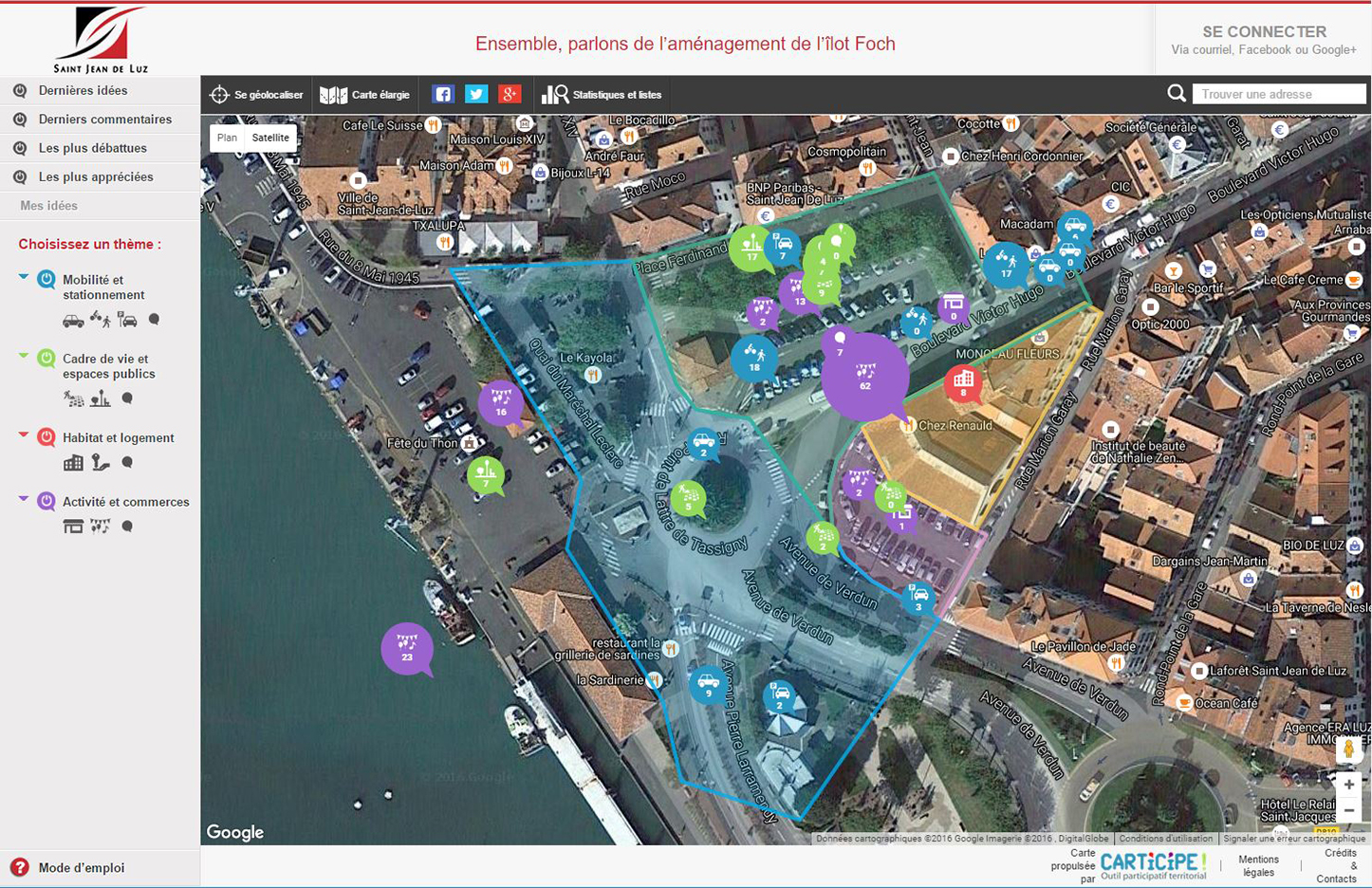Select the red Habitat marker with 8
Screen dimensions: 1372x888
pyautogui.click(x=963, y=383)
